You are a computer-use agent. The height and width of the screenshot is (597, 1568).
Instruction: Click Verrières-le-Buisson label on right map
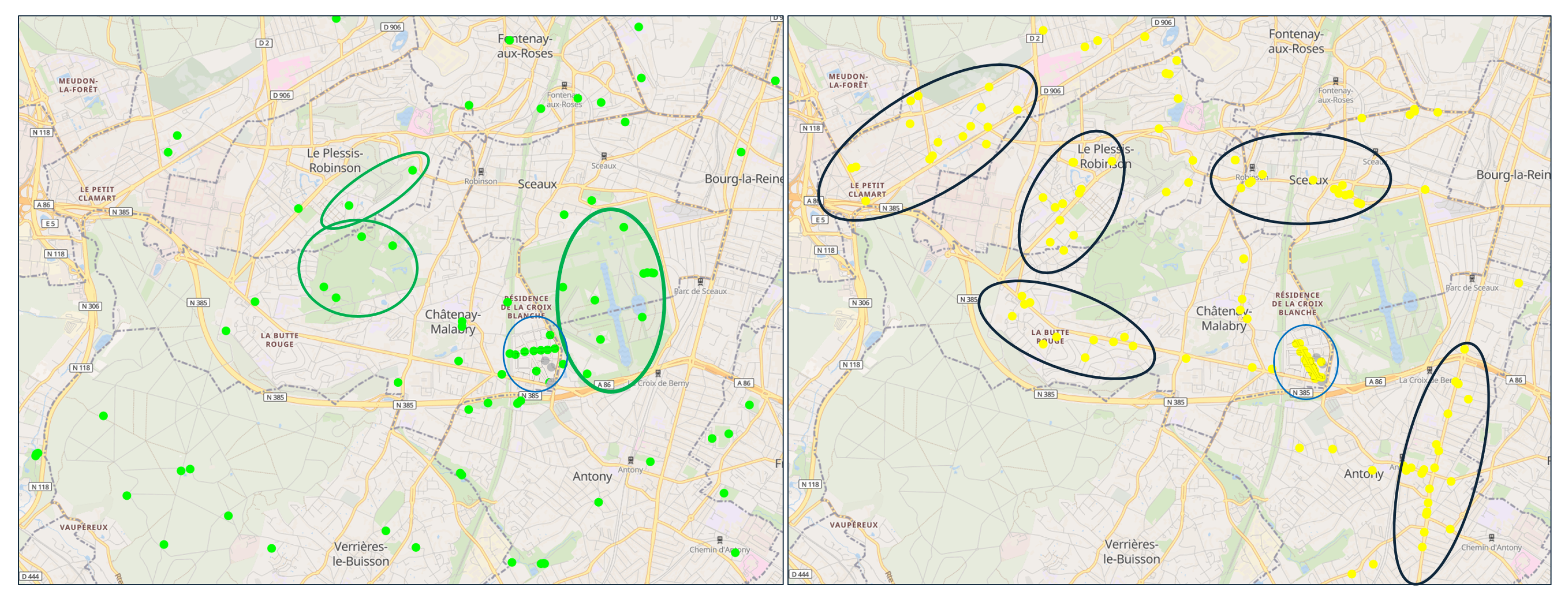click(1132, 551)
